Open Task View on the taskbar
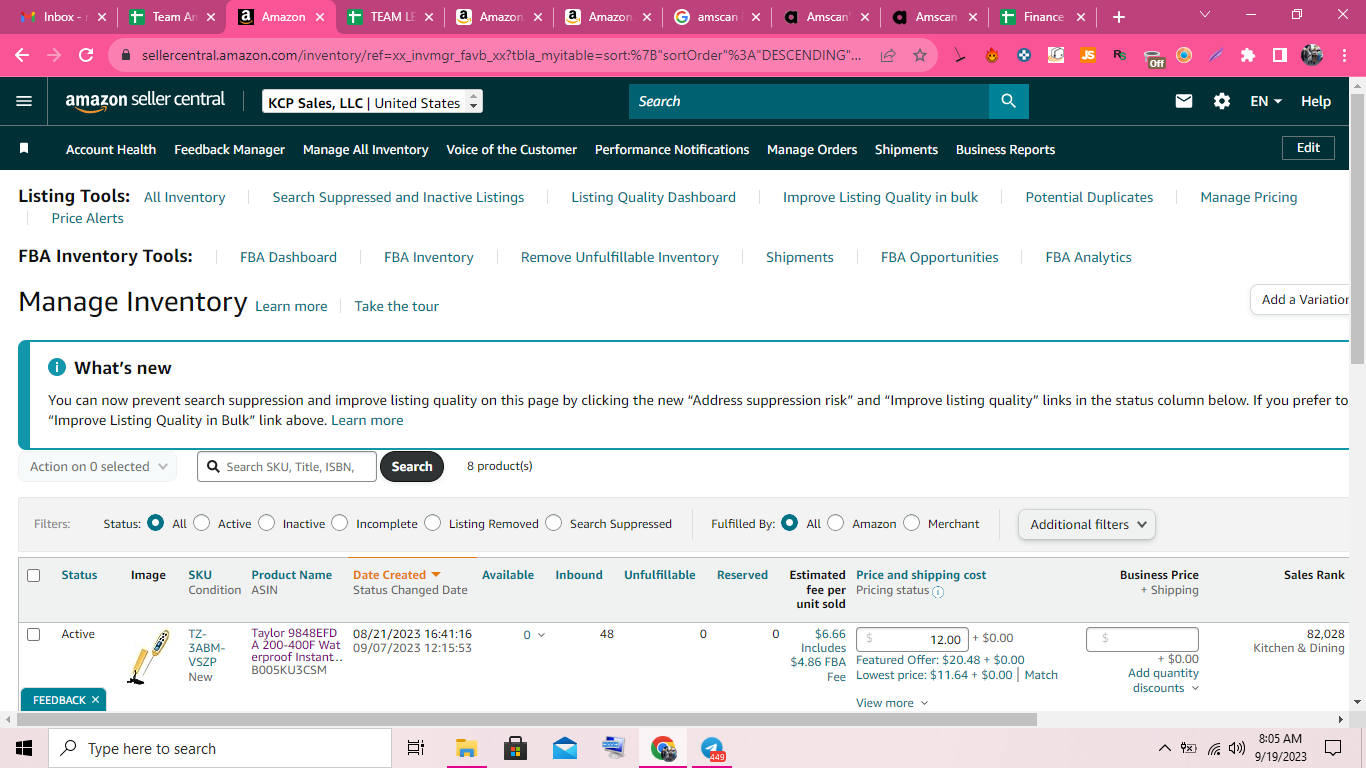This screenshot has width=1366, height=768. (416, 748)
